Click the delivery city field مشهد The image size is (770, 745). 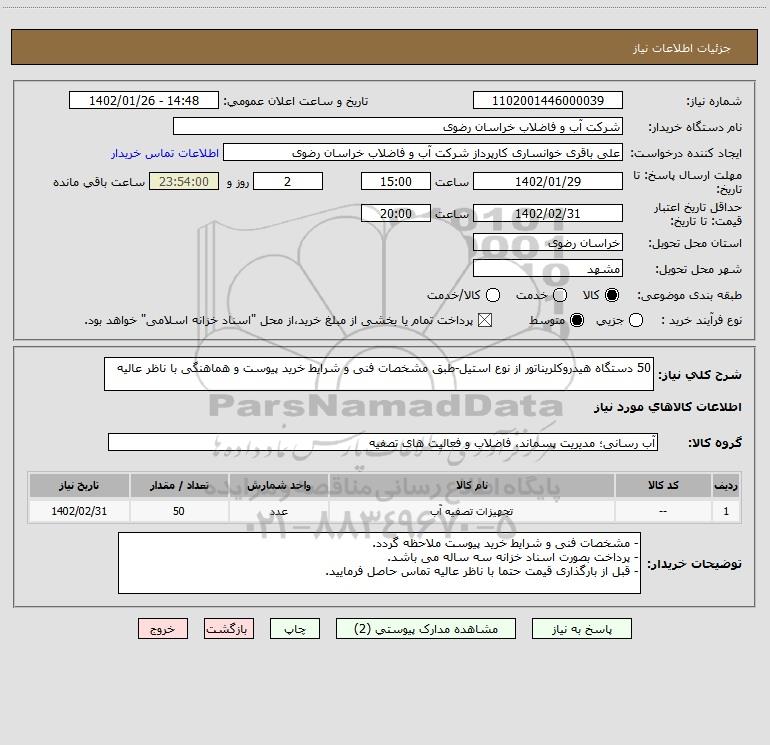[548, 269]
